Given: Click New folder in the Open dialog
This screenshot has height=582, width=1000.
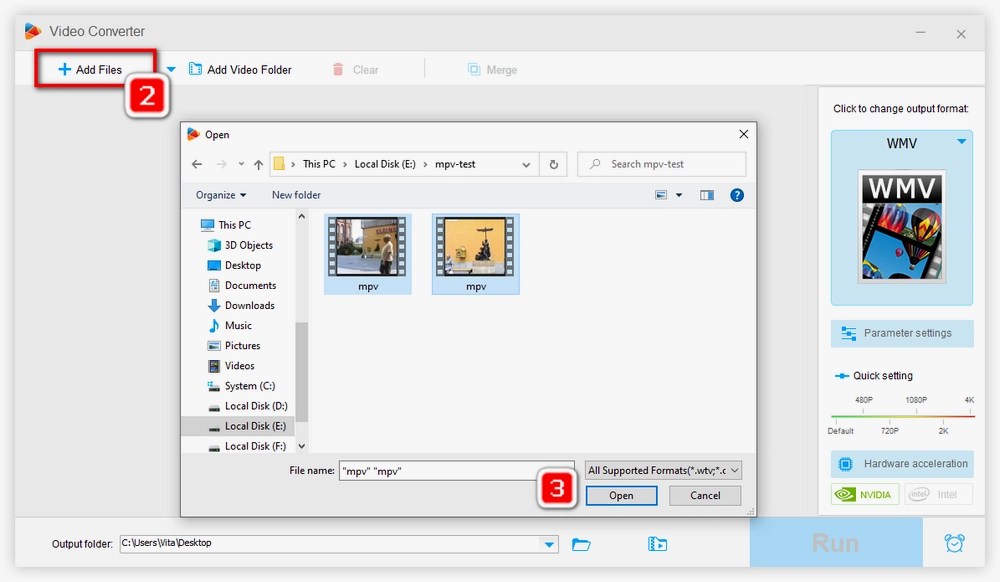Looking at the screenshot, I should (295, 195).
